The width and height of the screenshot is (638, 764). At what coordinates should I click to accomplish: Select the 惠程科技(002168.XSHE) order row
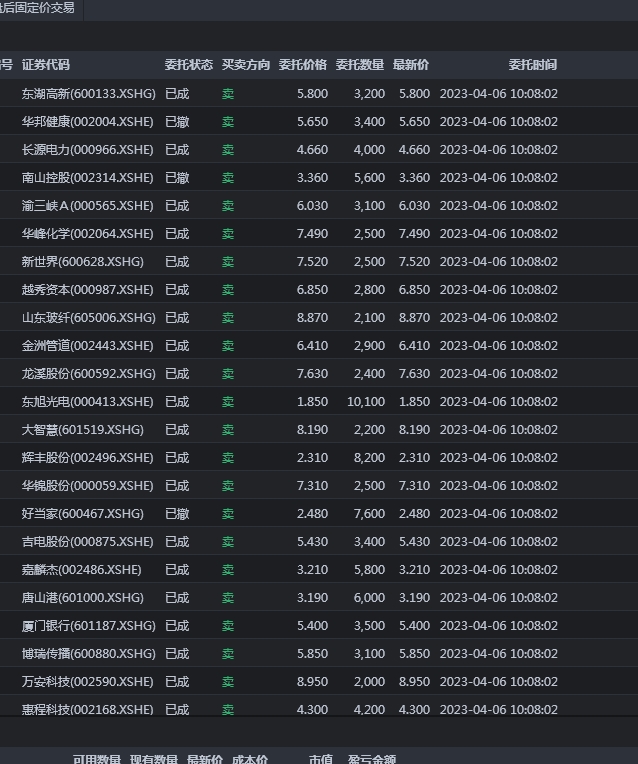coord(319,707)
